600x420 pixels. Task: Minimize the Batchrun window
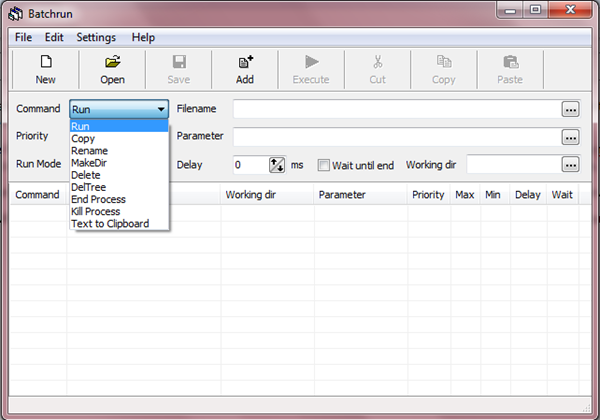[x=510, y=10]
